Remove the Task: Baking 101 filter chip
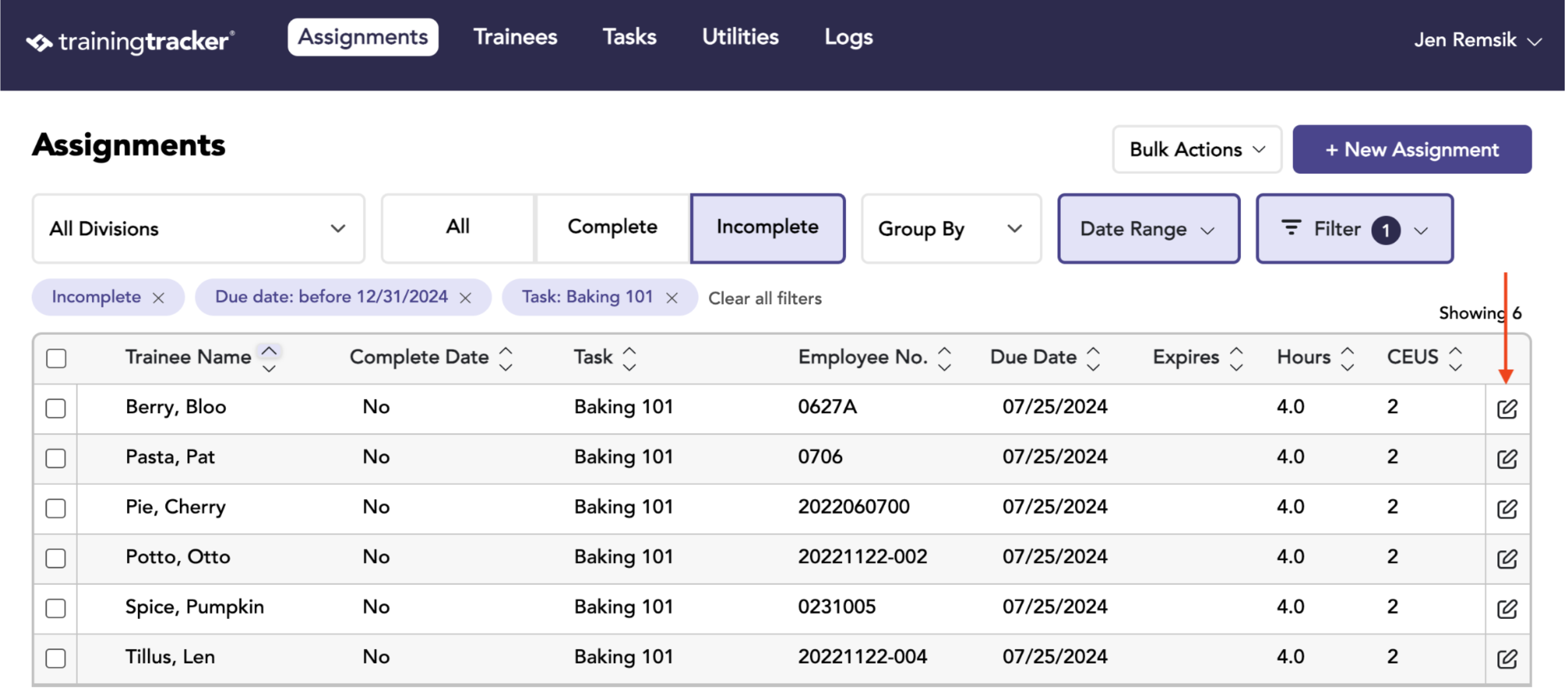Screen dimensions: 1568x693 pos(673,298)
